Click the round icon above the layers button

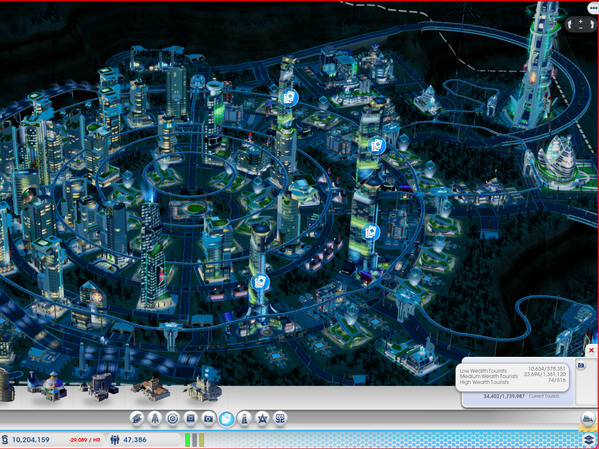point(588,419)
